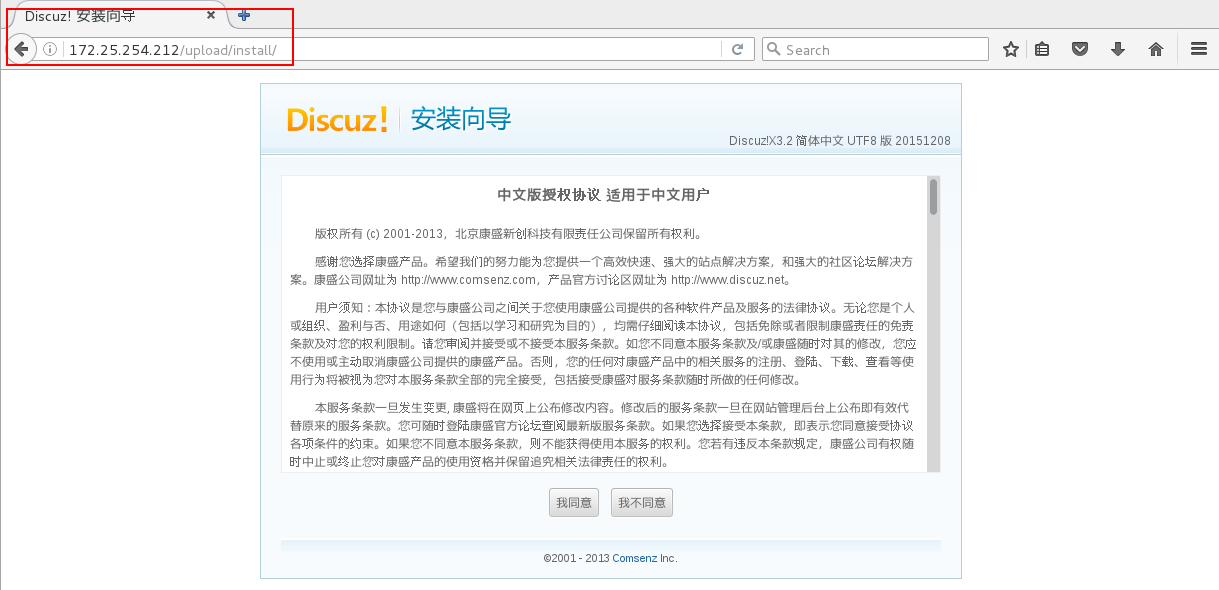Click the paragraph starting 用户须知
The height and width of the screenshot is (590, 1219).
coord(602,343)
